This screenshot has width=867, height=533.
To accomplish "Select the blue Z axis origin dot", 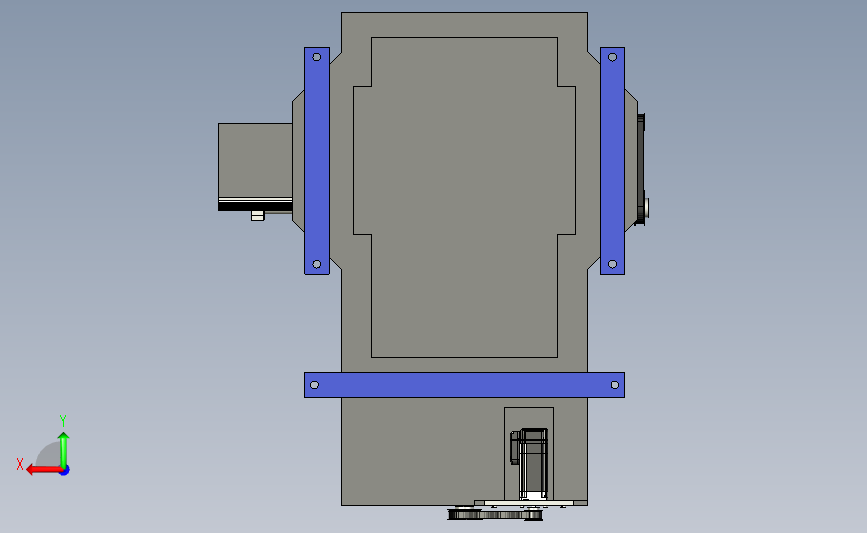I will [65, 471].
